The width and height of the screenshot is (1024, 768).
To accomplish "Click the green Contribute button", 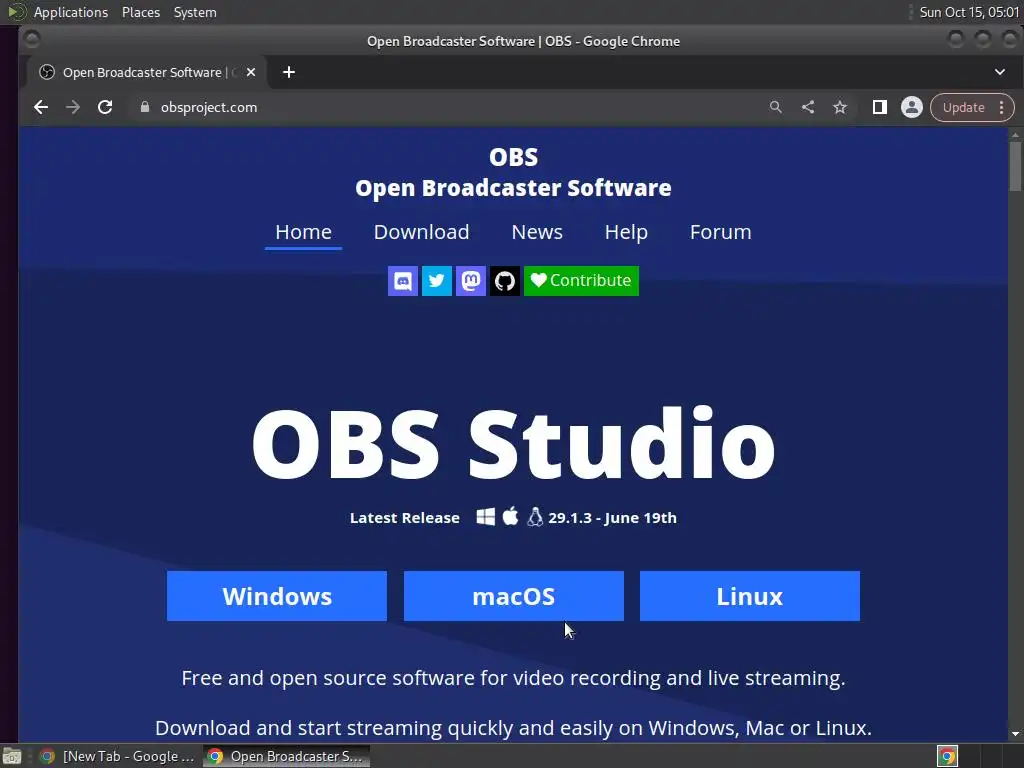I will click(581, 281).
